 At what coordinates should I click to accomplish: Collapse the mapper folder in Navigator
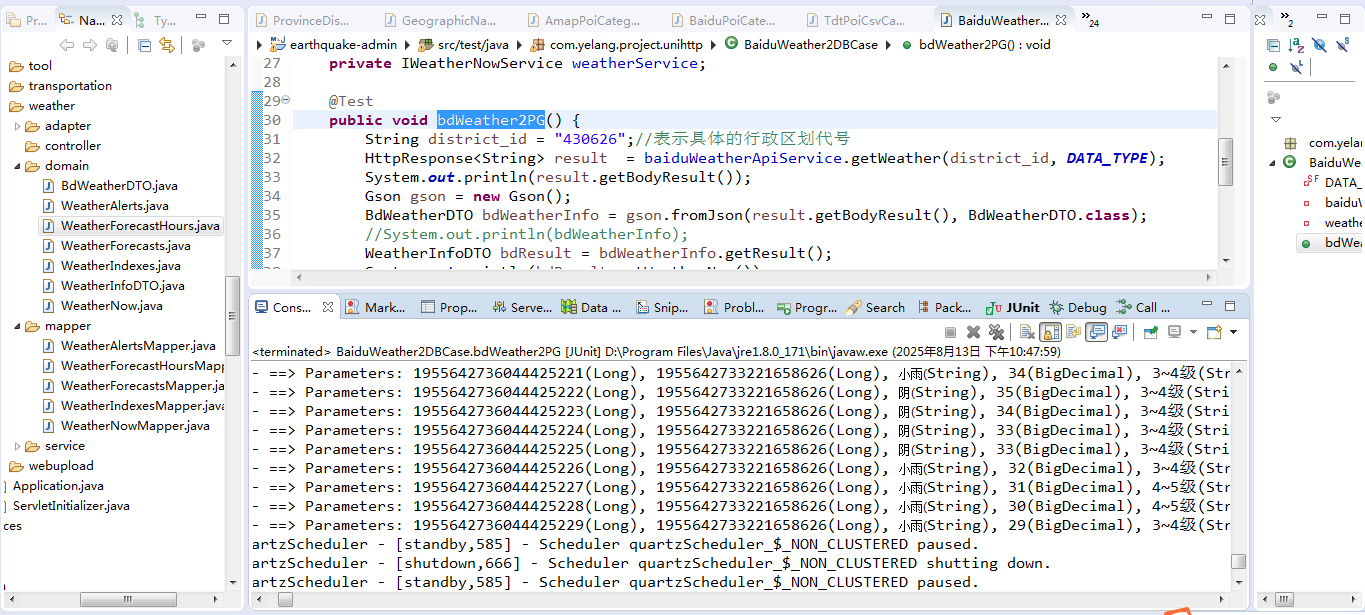[x=18, y=326]
